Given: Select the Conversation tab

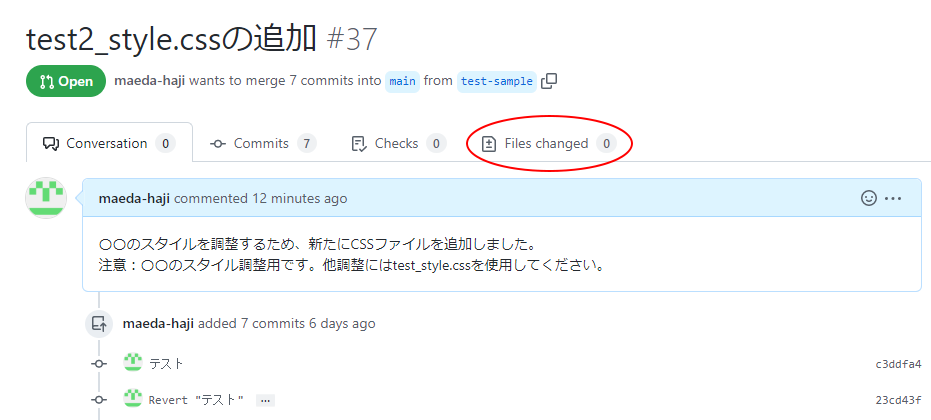Looking at the screenshot, I should (x=109, y=143).
